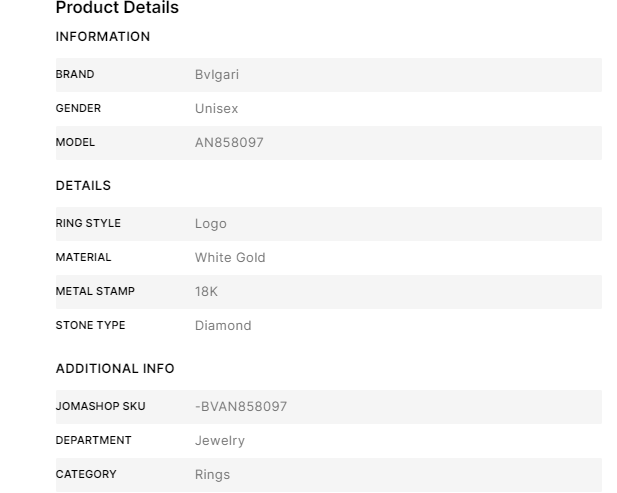Click the STONE TYPE row label
The width and height of the screenshot is (617, 493).
tap(90, 326)
